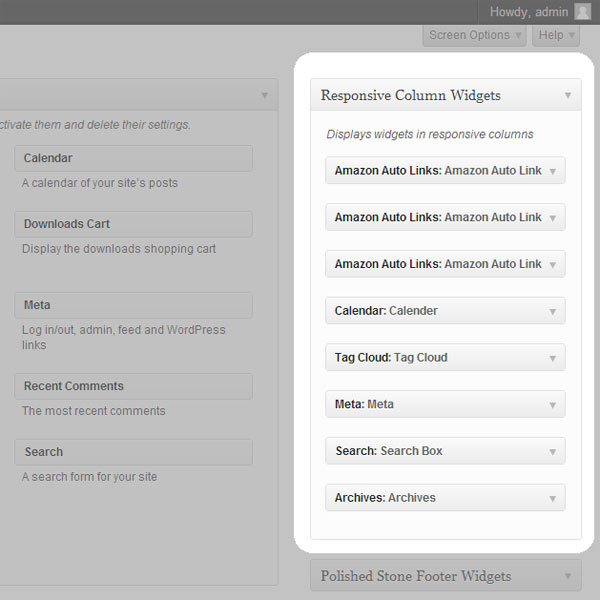600x600 pixels.
Task: Expand the Tag Cloud widget arrow
Action: (552, 358)
